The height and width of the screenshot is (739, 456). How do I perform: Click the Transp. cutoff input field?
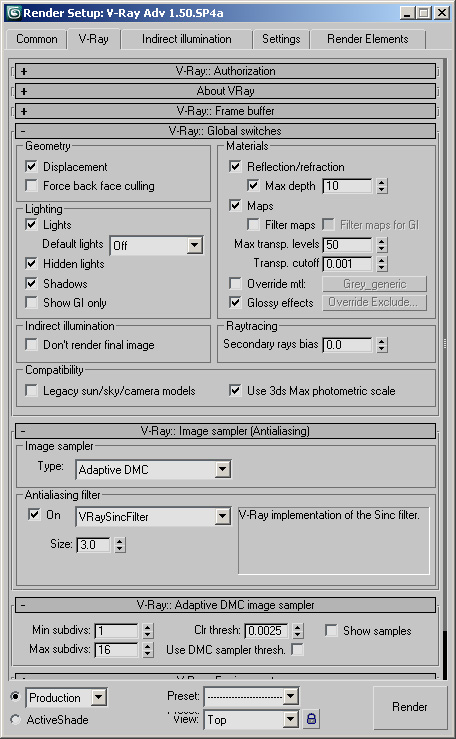pyautogui.click(x=348, y=264)
